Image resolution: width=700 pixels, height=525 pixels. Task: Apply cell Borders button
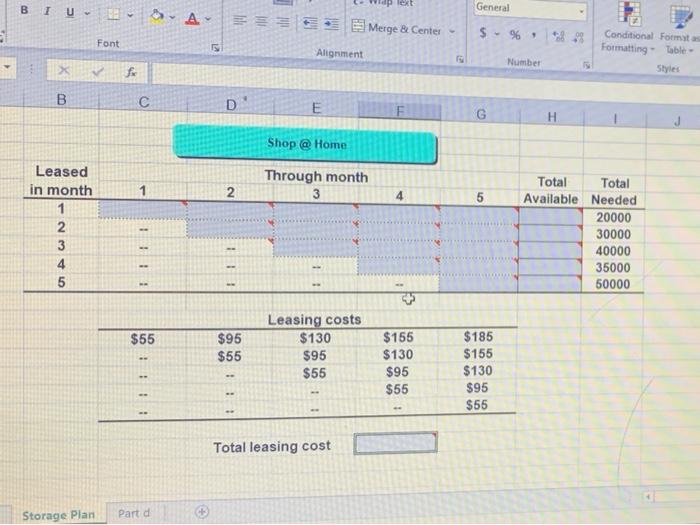pyautogui.click(x=114, y=15)
